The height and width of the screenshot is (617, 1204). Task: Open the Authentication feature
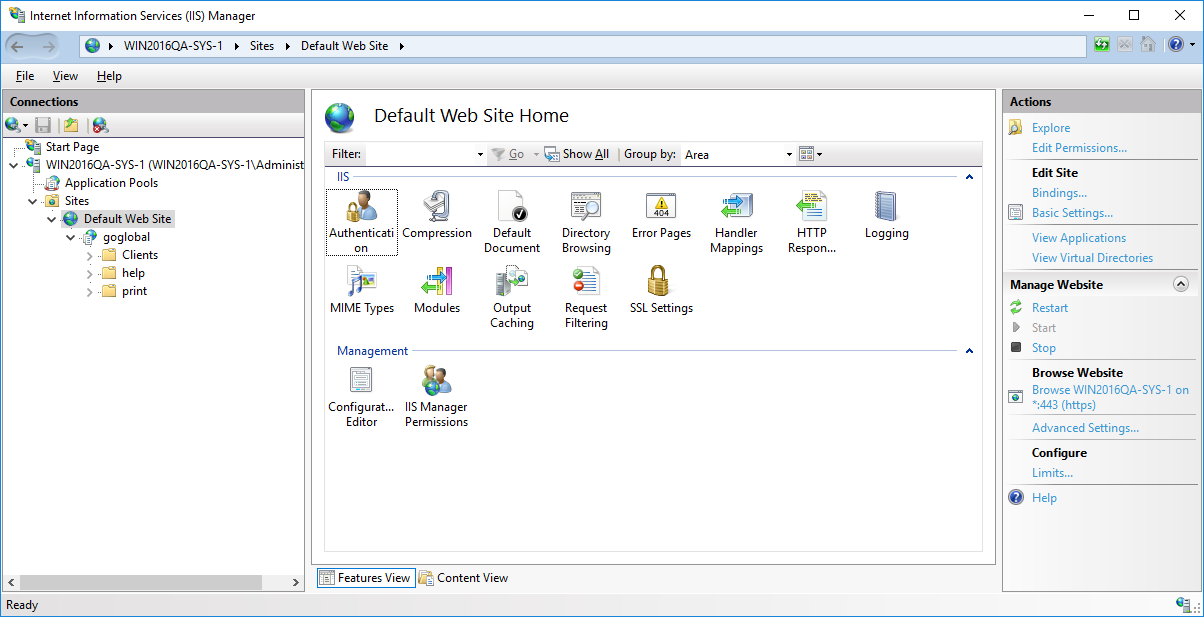(361, 222)
